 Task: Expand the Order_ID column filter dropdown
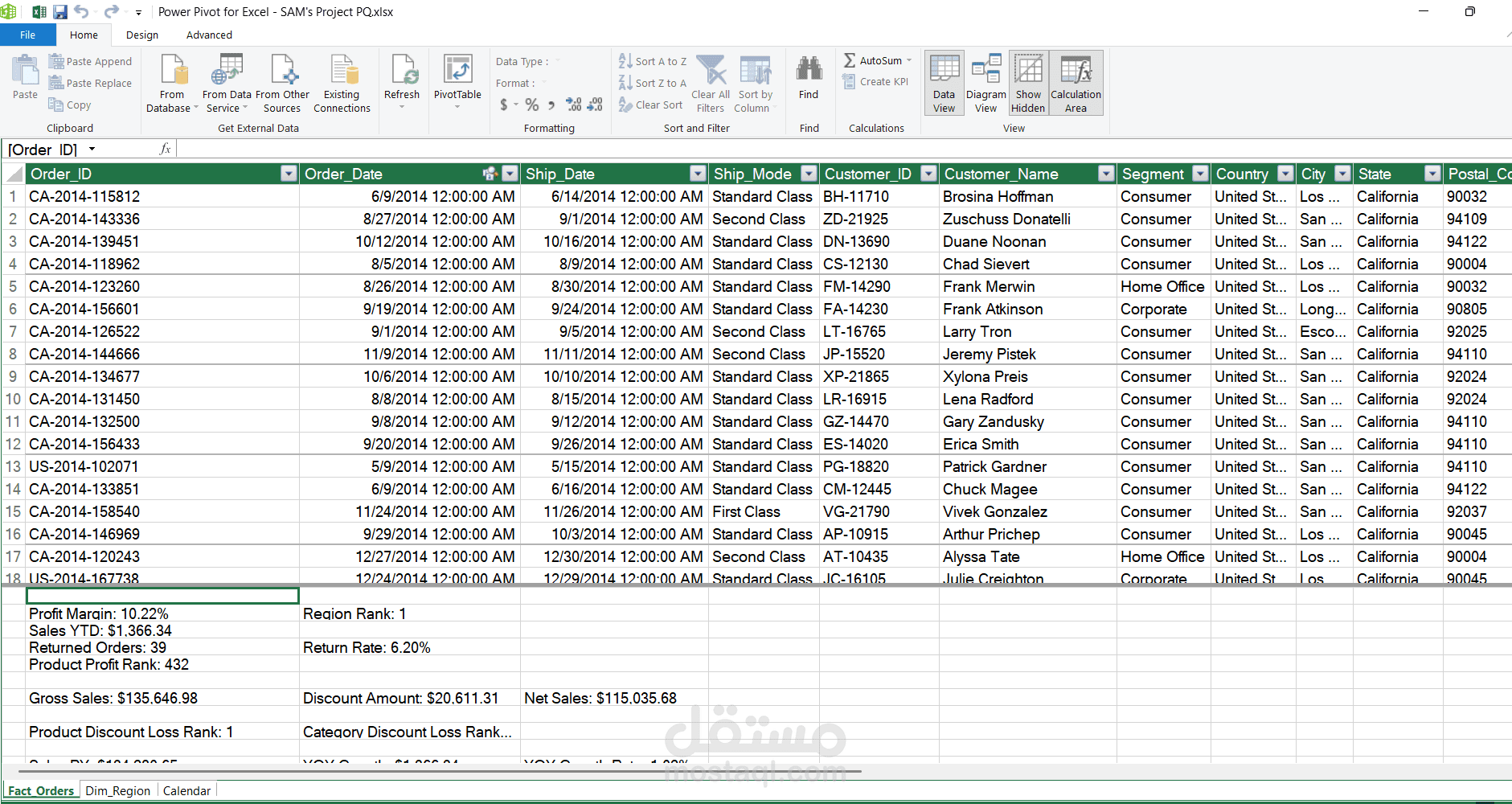(289, 174)
